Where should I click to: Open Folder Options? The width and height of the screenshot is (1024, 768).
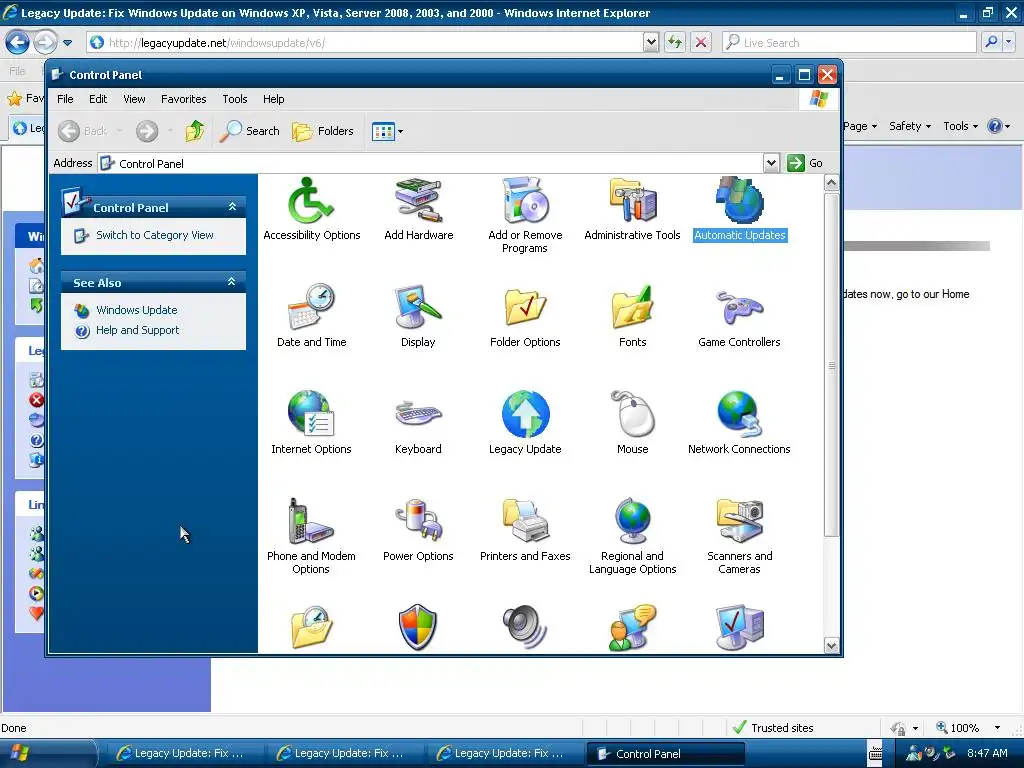click(x=525, y=316)
